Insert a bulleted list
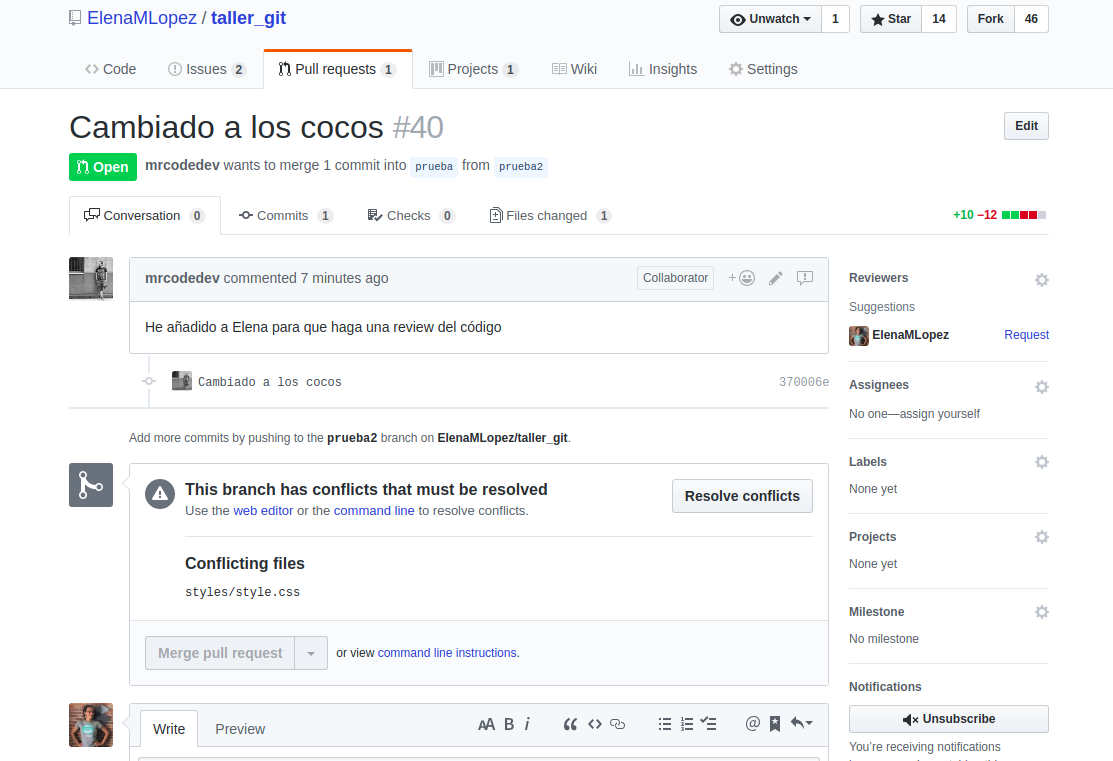 click(664, 724)
